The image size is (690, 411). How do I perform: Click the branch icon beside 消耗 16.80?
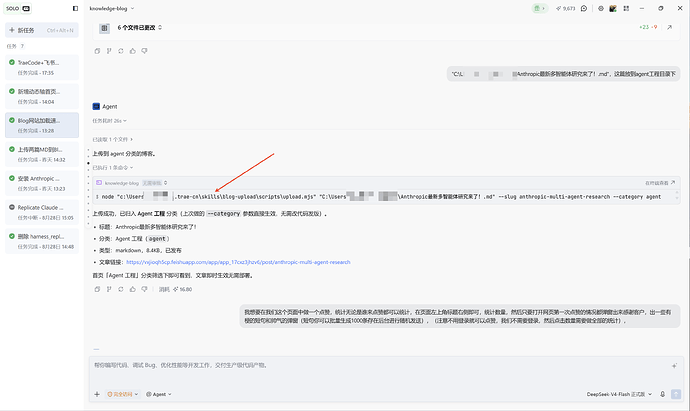click(109, 290)
